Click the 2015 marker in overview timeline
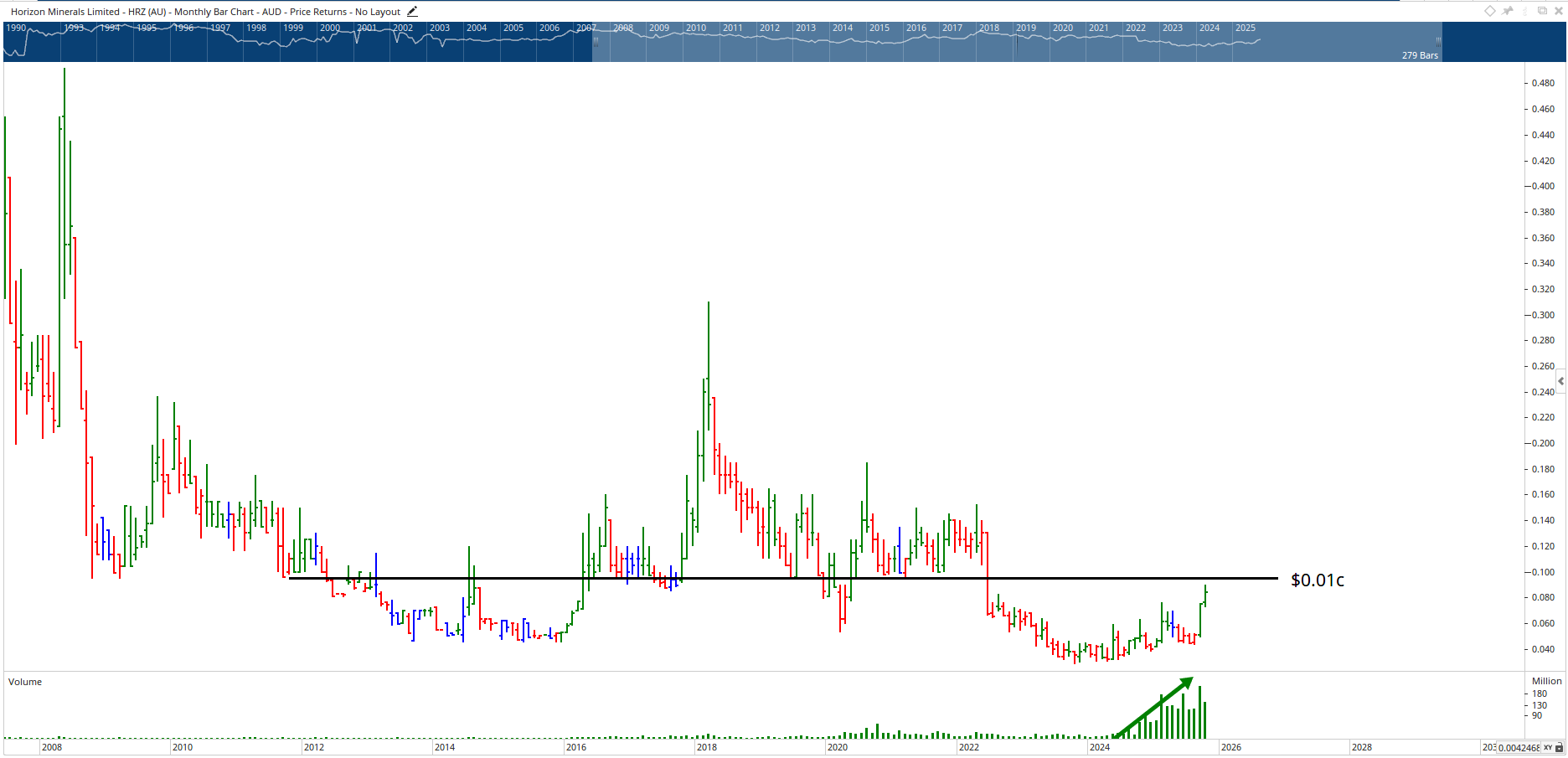 pos(879,28)
